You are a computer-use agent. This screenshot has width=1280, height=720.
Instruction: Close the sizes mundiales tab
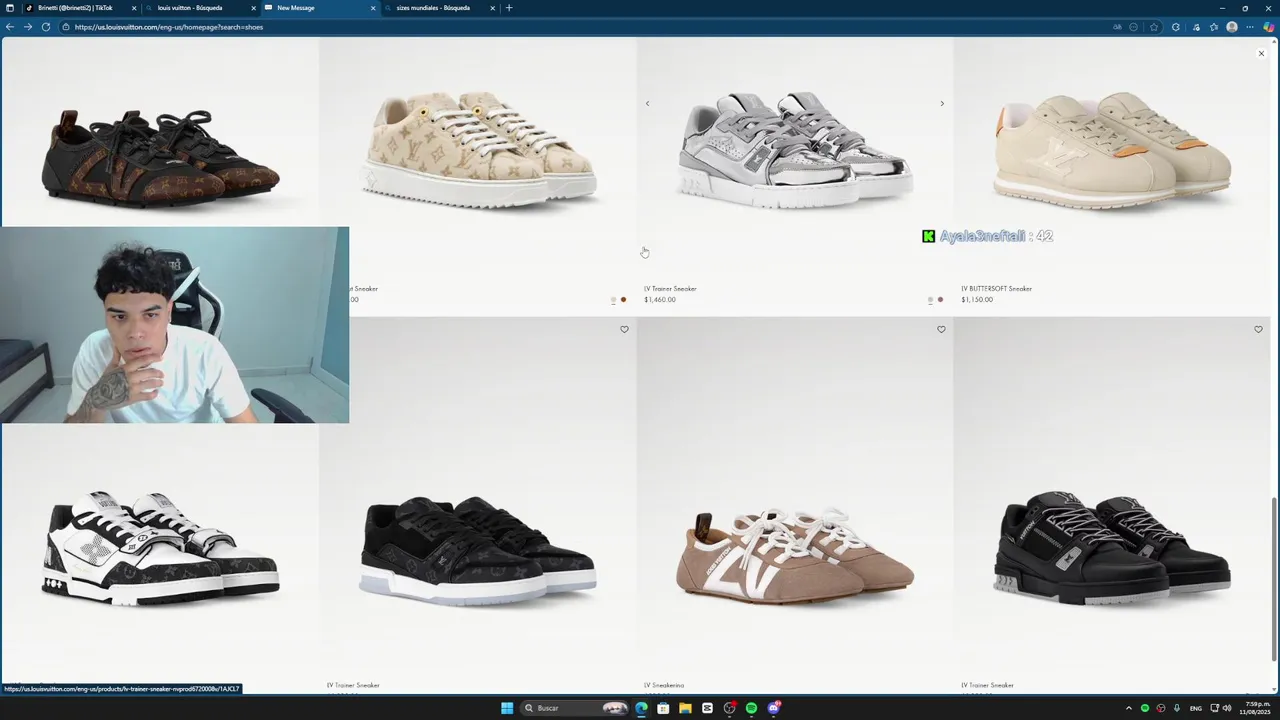(492, 8)
